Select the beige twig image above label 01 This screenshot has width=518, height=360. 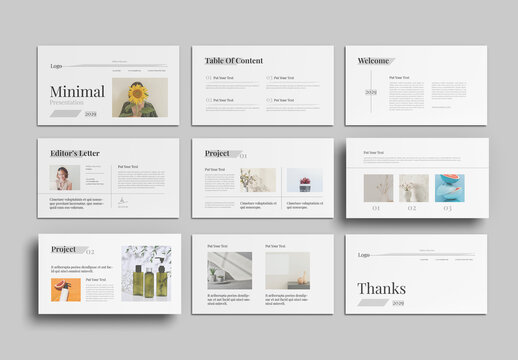378,188
